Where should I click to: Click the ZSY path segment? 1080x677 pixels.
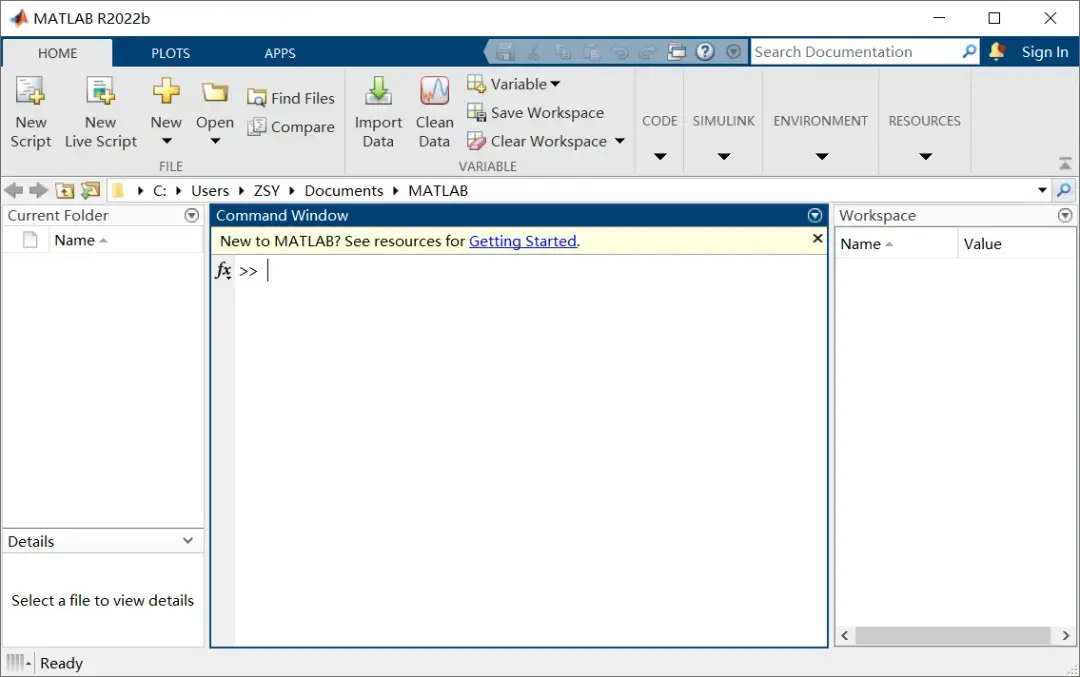(267, 191)
